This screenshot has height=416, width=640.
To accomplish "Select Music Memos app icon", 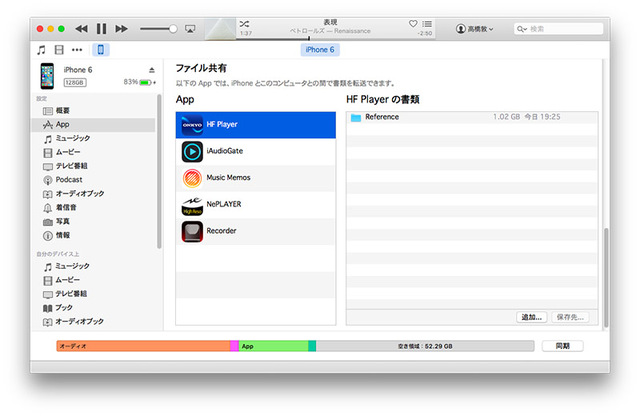I will click(192, 178).
